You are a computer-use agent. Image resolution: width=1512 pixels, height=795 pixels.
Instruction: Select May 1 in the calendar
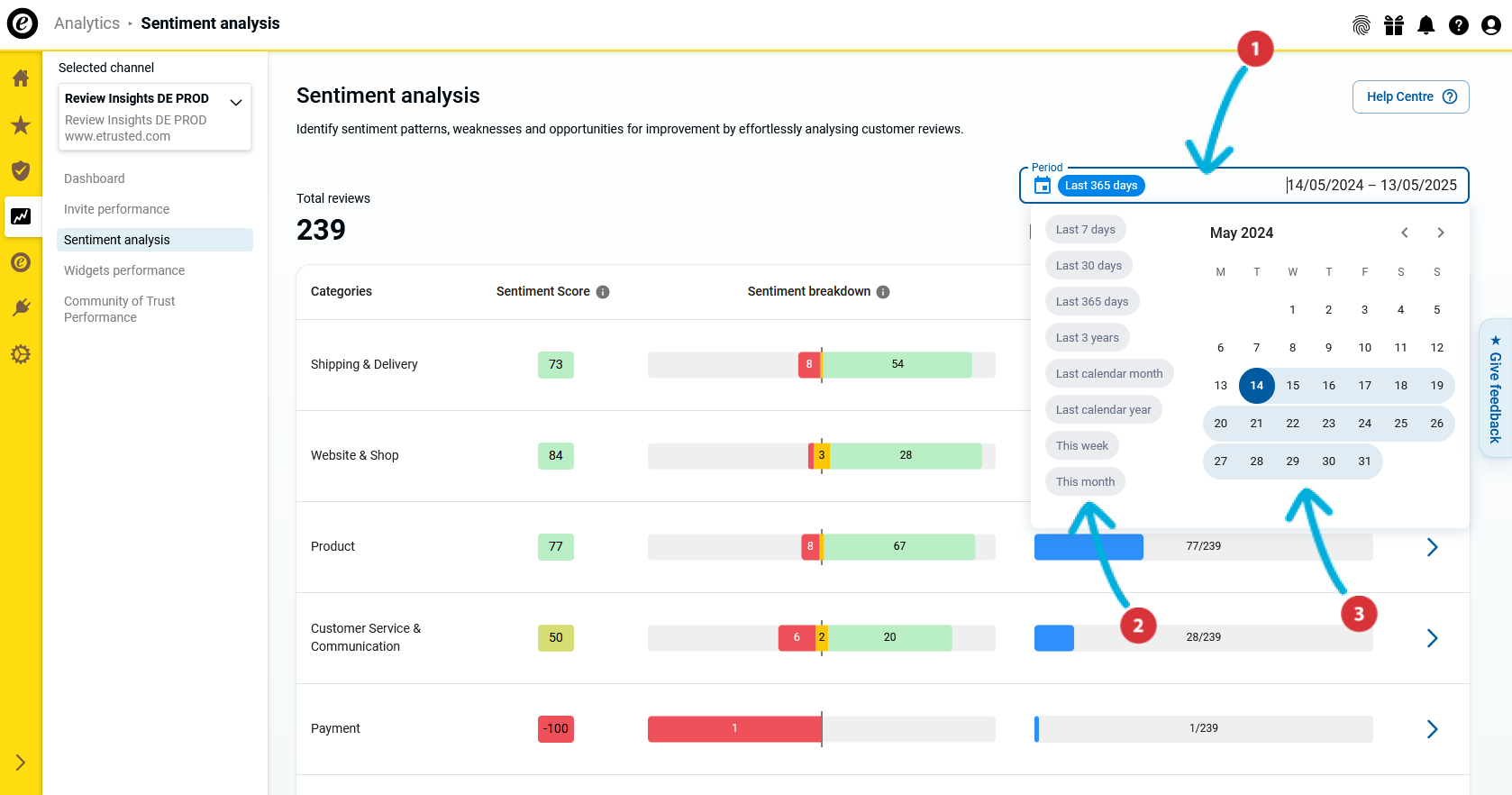coord(1293,310)
